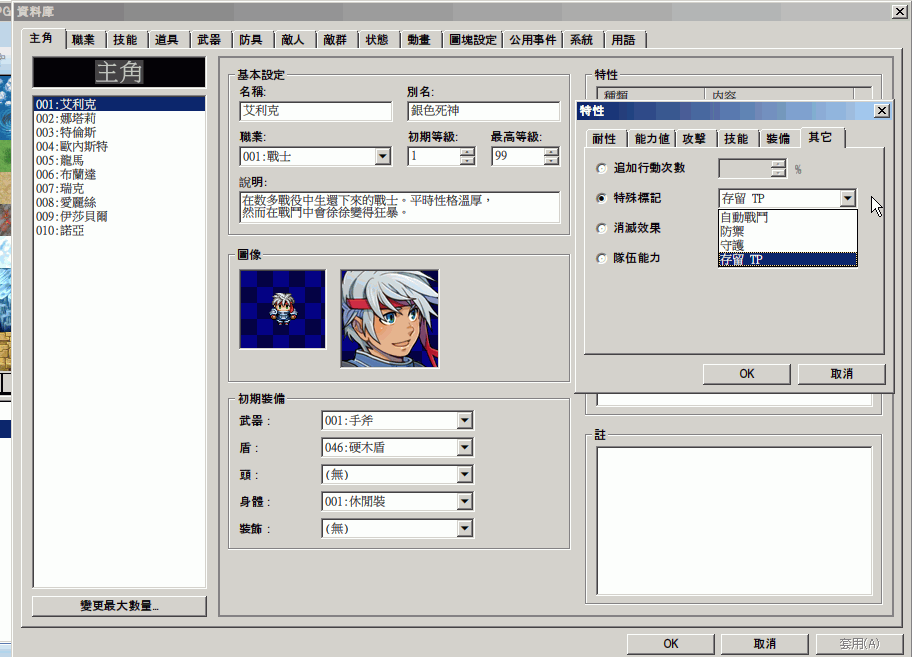Select the 追加行動次數 radio button

[x=601, y=169]
